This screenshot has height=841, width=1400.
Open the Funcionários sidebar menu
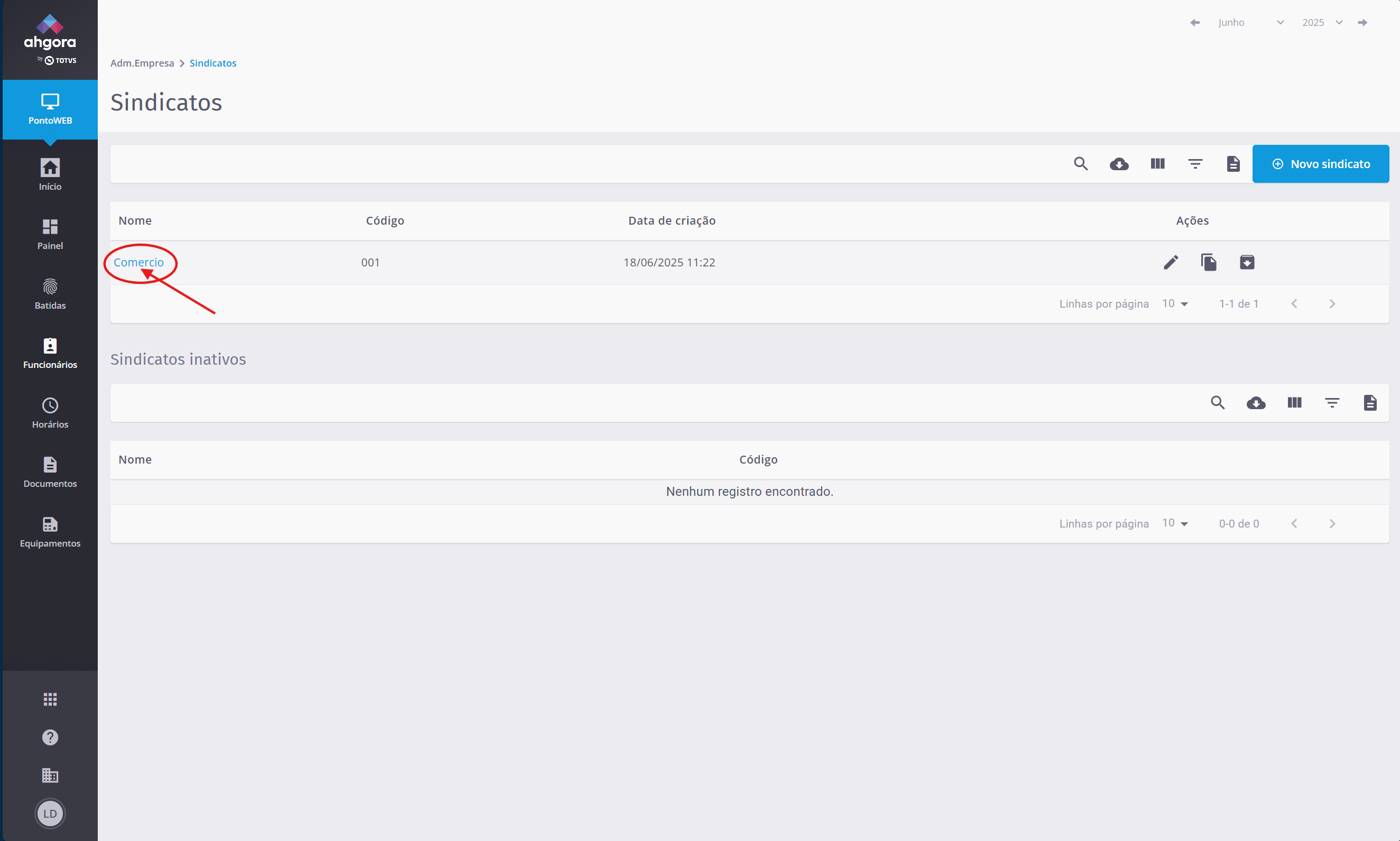[50, 354]
